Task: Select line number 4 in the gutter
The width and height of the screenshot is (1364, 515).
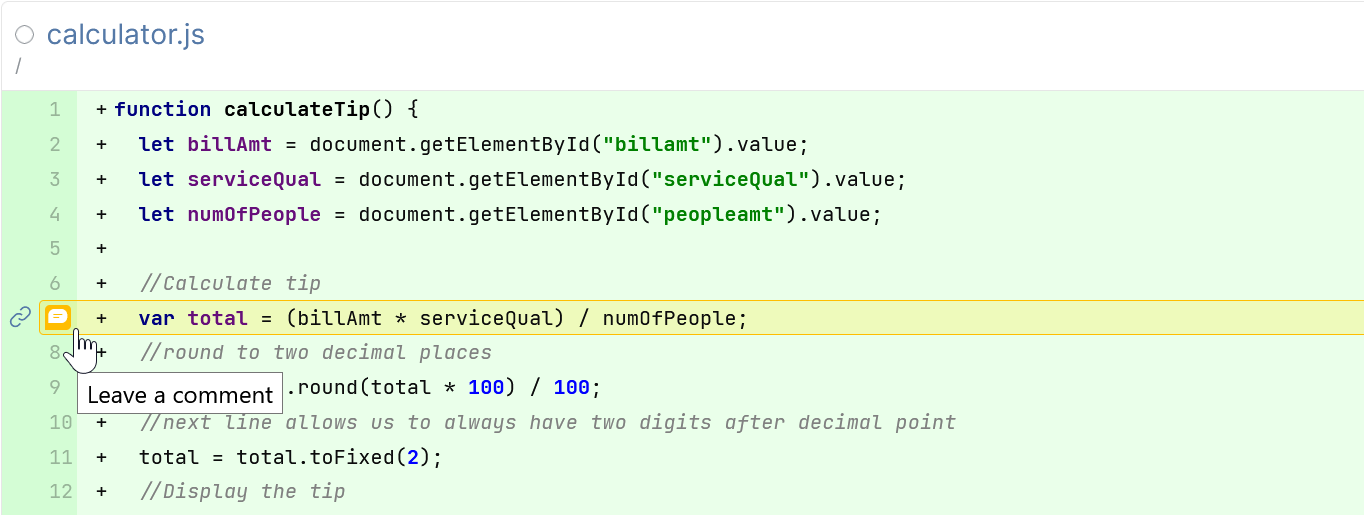Action: tap(55, 214)
